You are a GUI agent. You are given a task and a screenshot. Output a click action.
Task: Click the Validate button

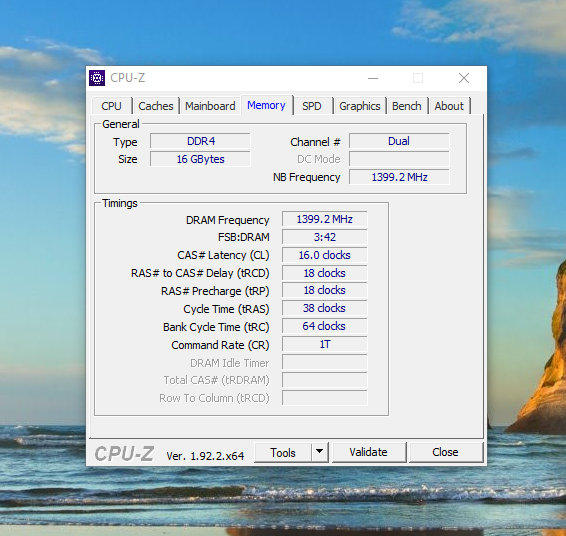[369, 452]
